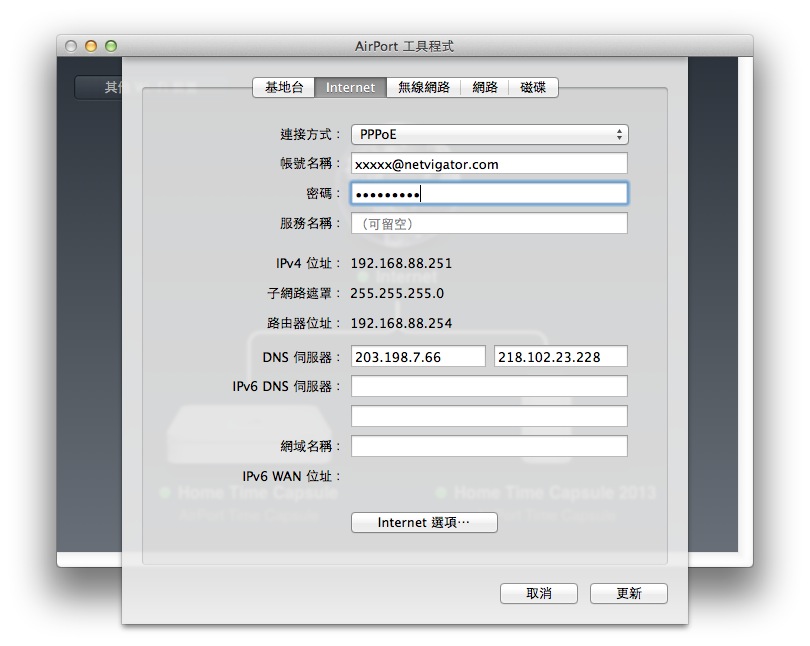
Task: Switch to the 基地台 tab
Action: 284,87
